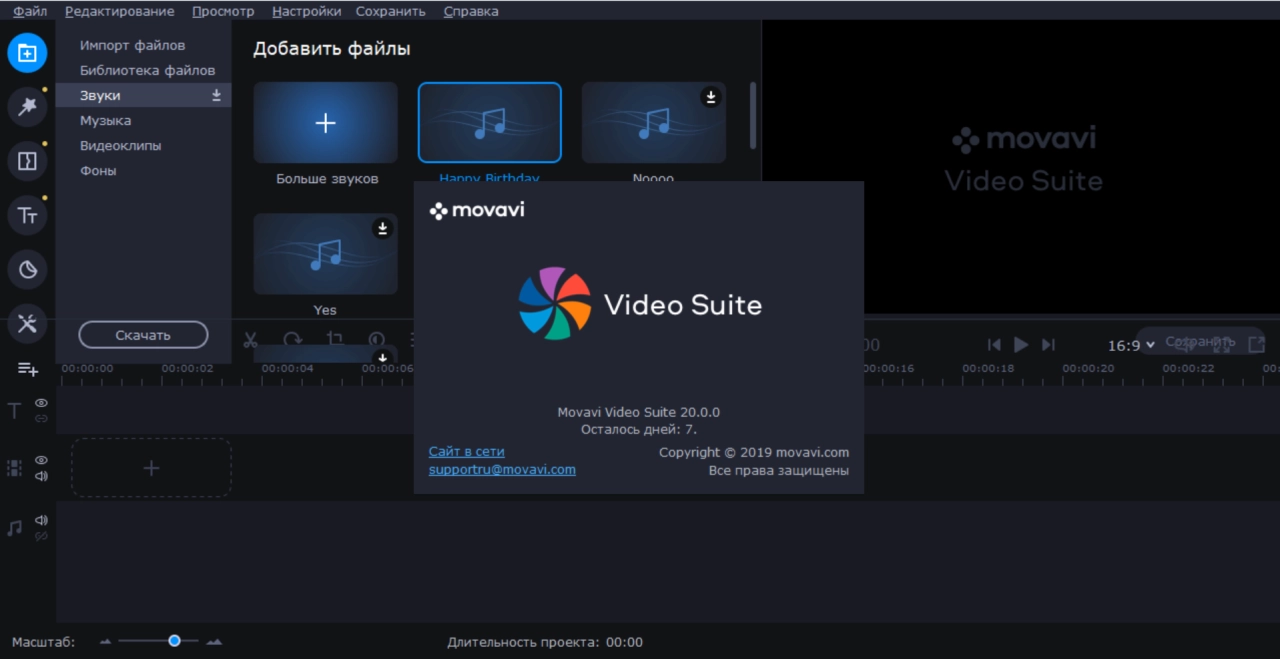Screen dimensions: 1280x659
Task: Open the Filters magic wand tab
Action: point(27,107)
